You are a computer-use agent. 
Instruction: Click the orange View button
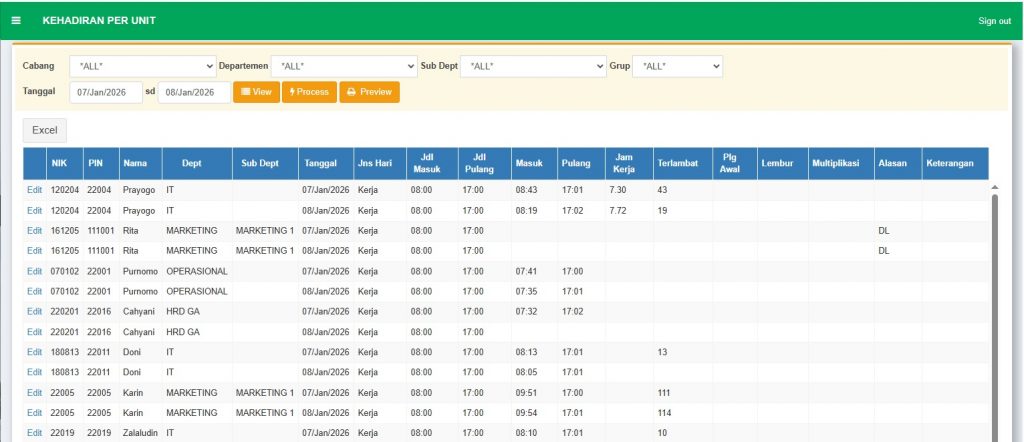pos(256,92)
